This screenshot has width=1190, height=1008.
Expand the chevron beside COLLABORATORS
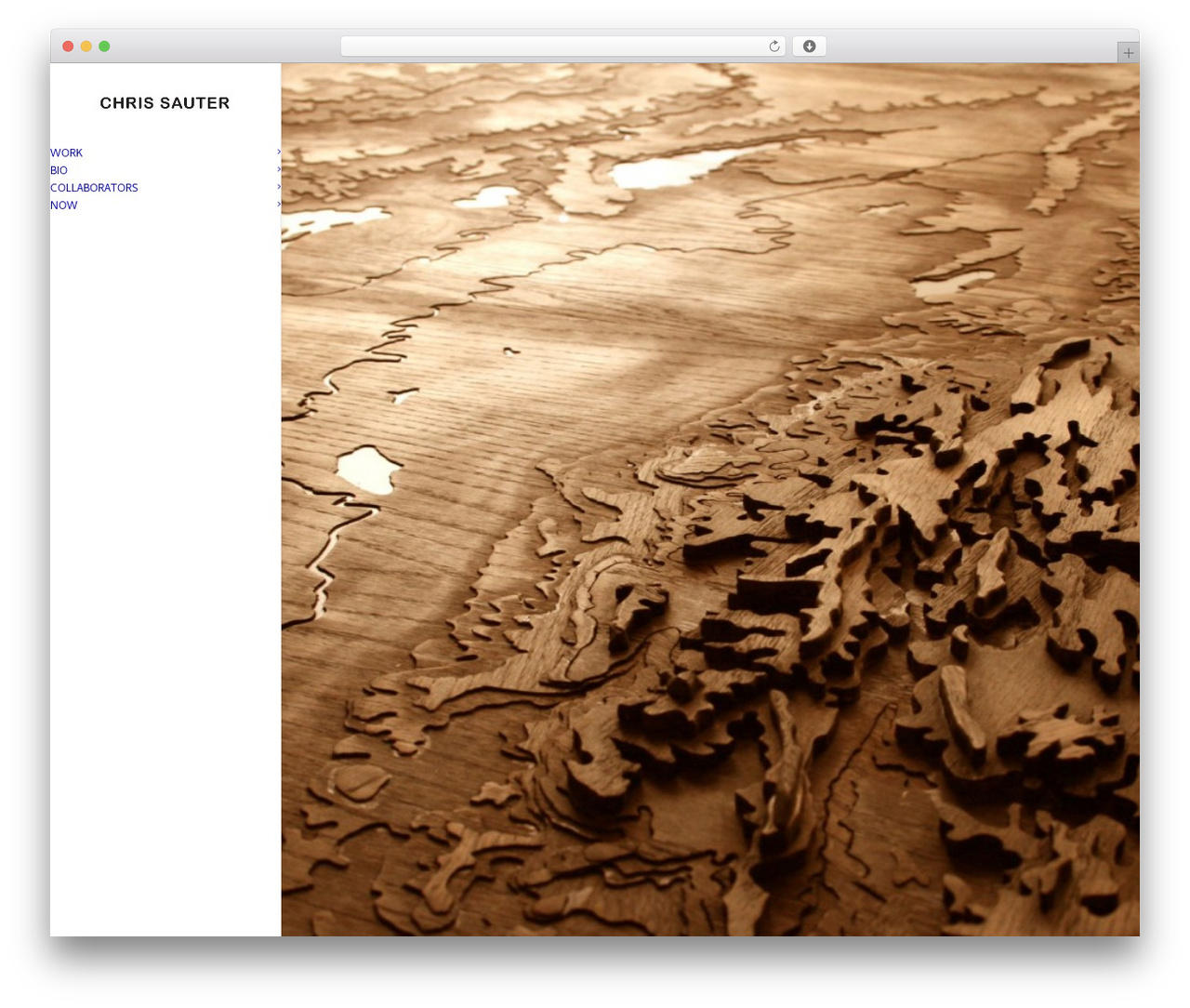tap(278, 186)
